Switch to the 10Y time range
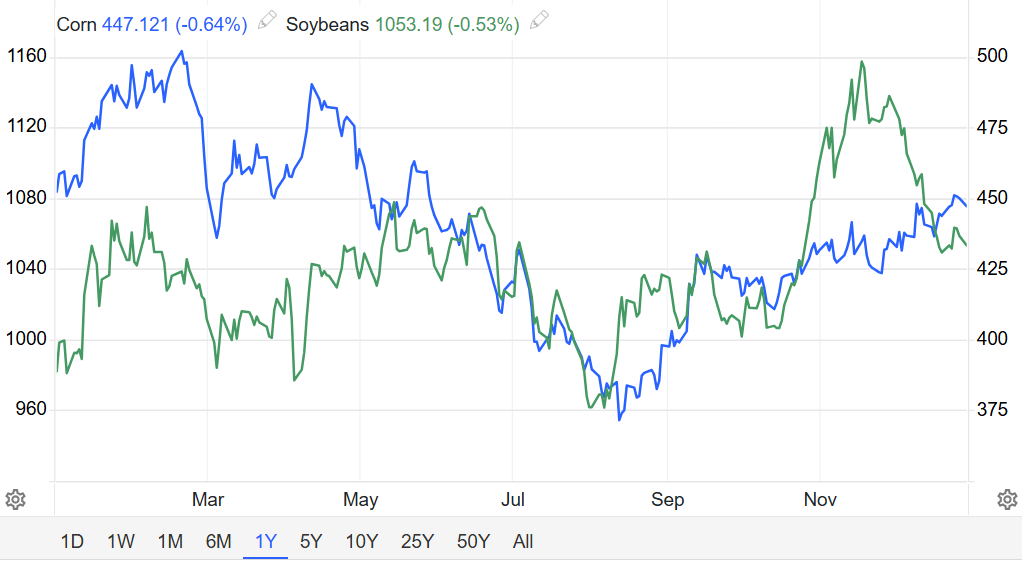This screenshot has height=566, width=1022. pyautogui.click(x=361, y=542)
